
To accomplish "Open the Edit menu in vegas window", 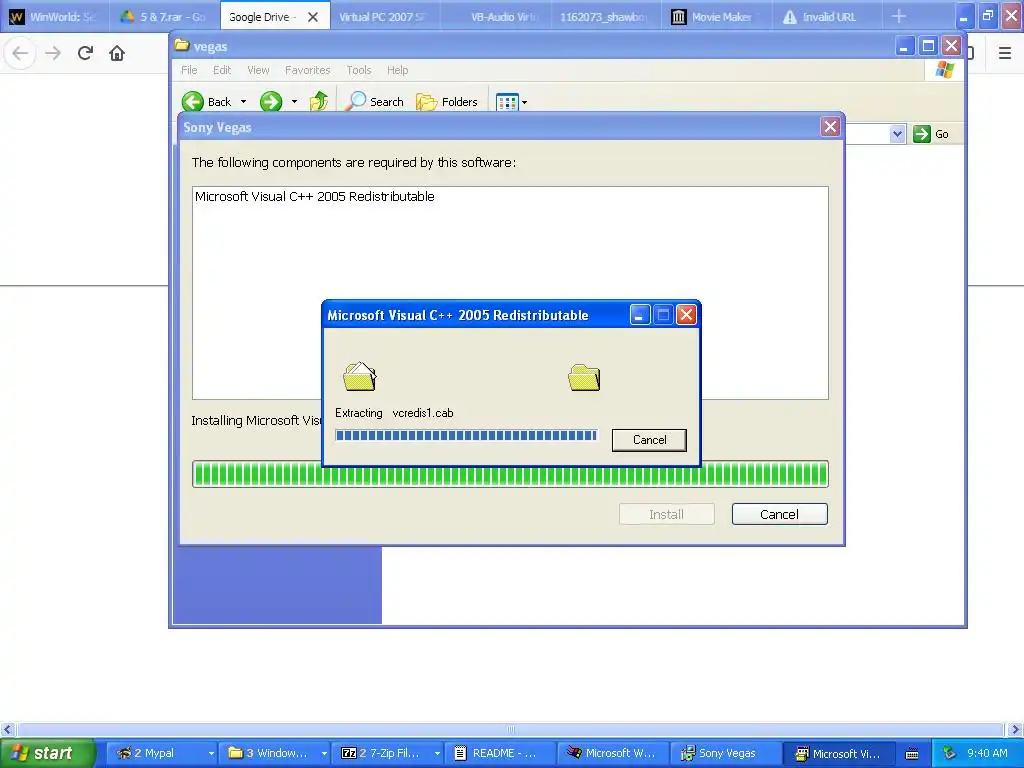I will coord(222,70).
